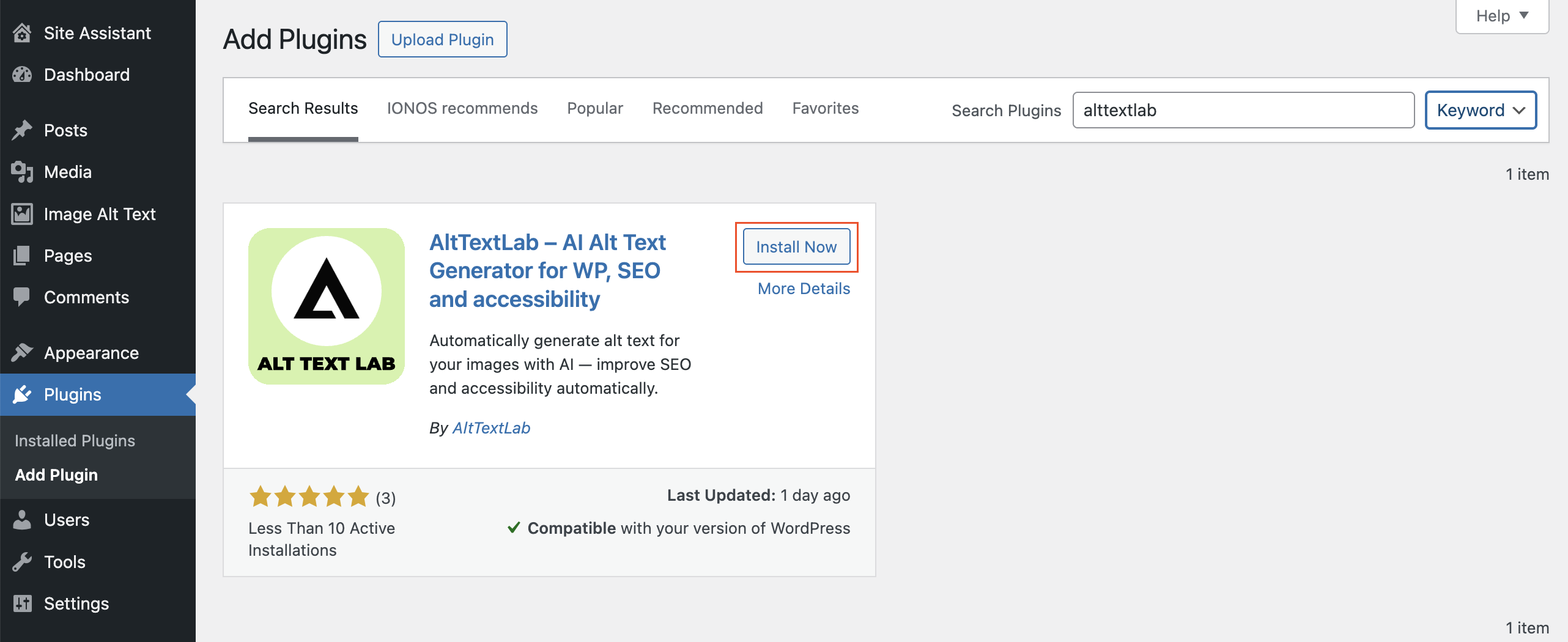The height and width of the screenshot is (642, 1568).
Task: Open More Details for AltTextLab
Action: point(804,289)
